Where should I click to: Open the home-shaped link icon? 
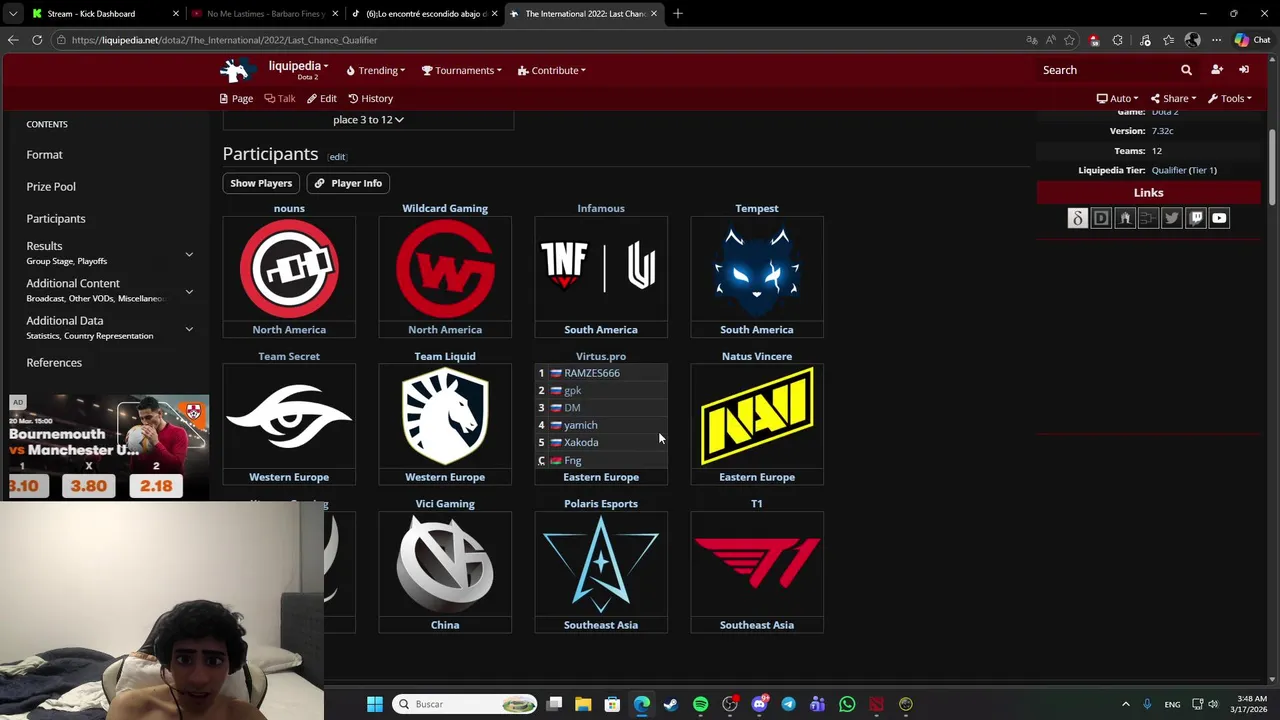[1125, 218]
